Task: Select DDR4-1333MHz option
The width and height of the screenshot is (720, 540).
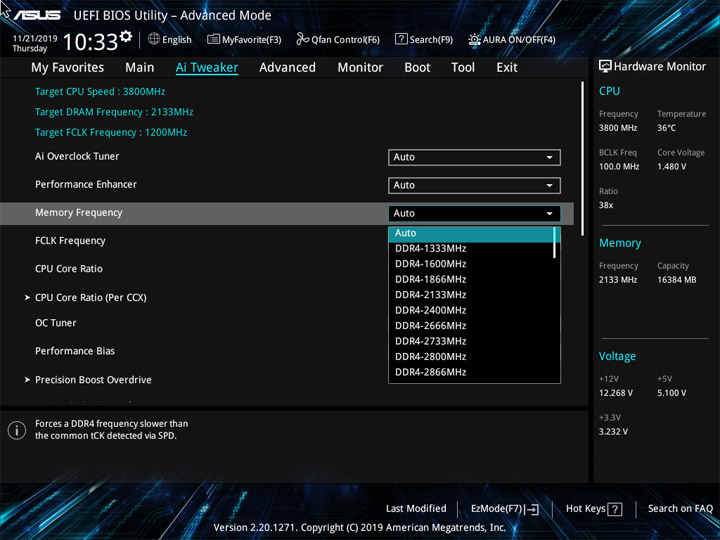Action: coord(472,248)
